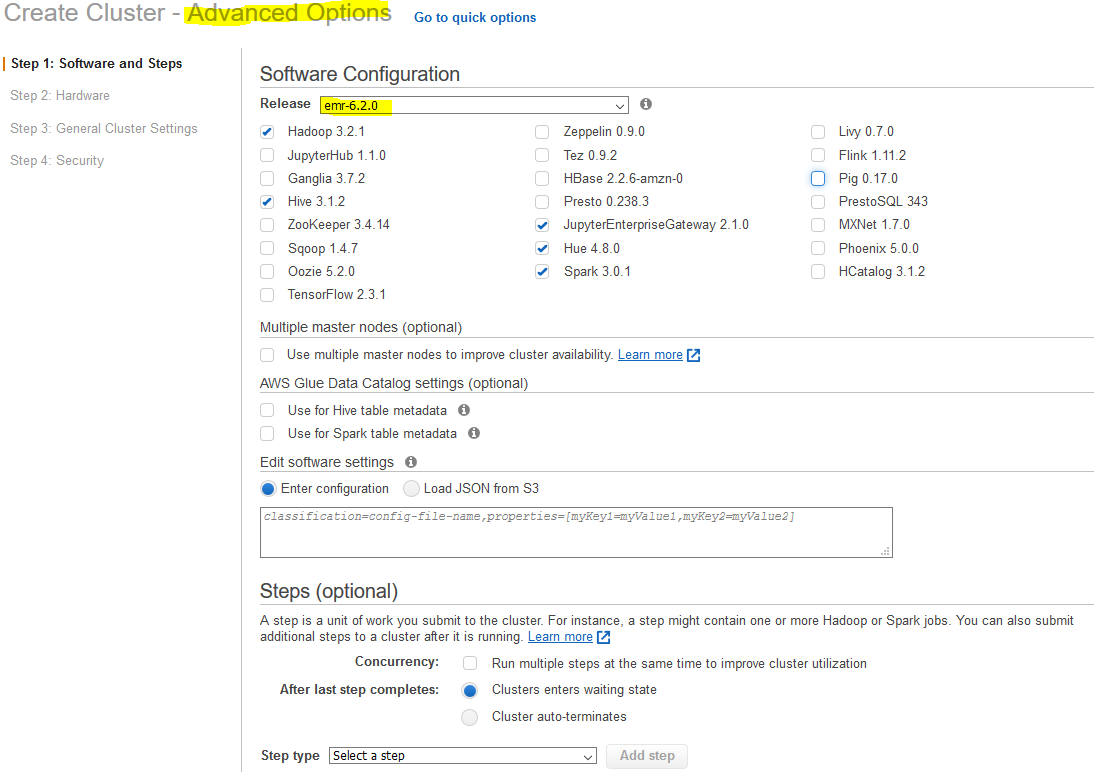Go to Step 2: Hardware
Image resolution: width=1102 pixels, height=772 pixels.
[x=60, y=96]
